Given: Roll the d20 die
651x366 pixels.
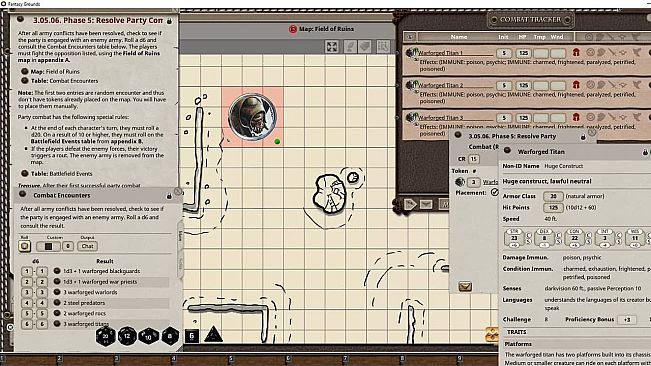Looking at the screenshot, I should click(x=105, y=336).
